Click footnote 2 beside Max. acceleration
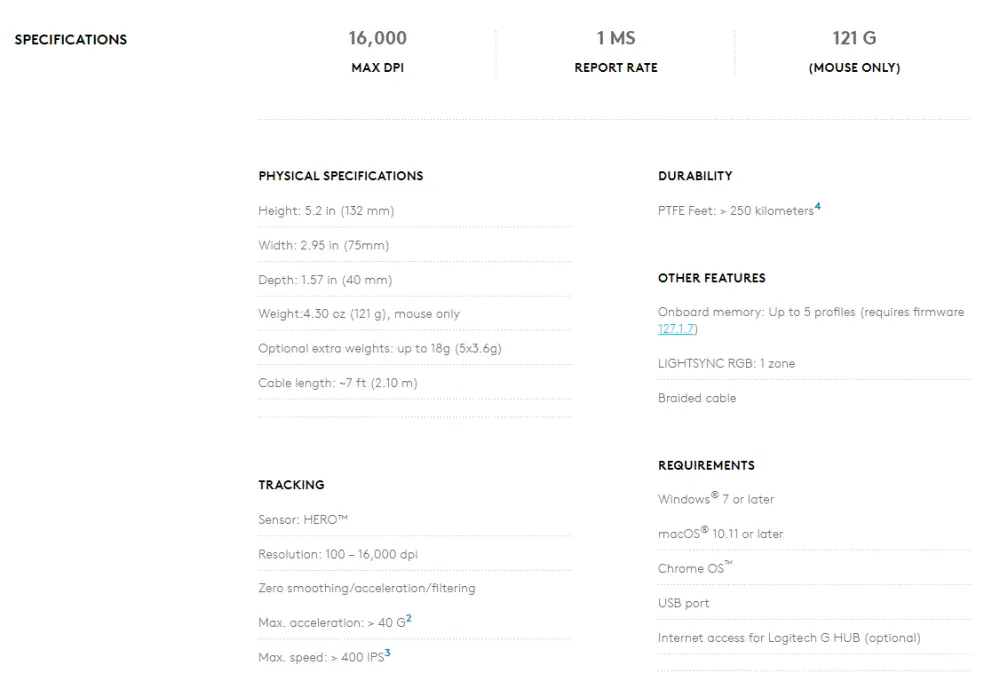The width and height of the screenshot is (1000, 697). (409, 618)
